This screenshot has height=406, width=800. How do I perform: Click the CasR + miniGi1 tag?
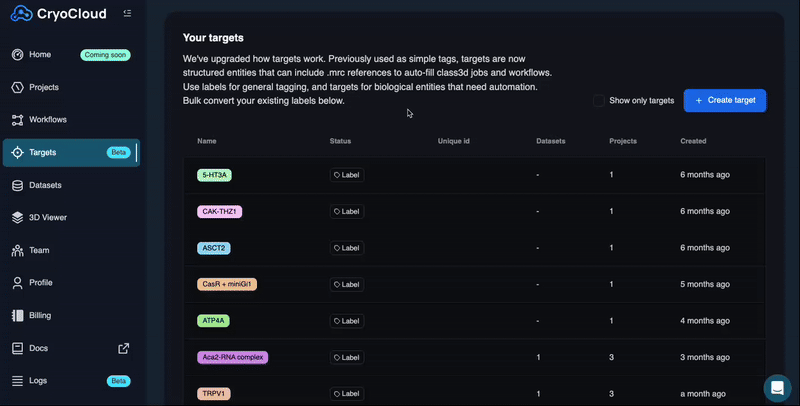tap(227, 284)
